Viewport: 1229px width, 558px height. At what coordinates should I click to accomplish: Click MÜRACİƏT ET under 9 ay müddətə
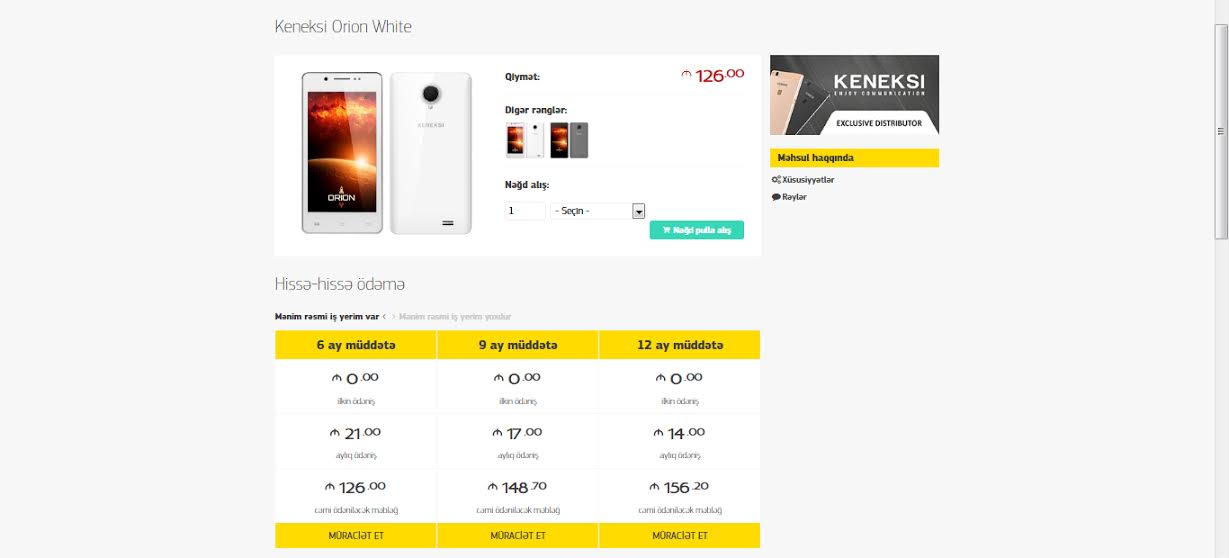coord(518,536)
